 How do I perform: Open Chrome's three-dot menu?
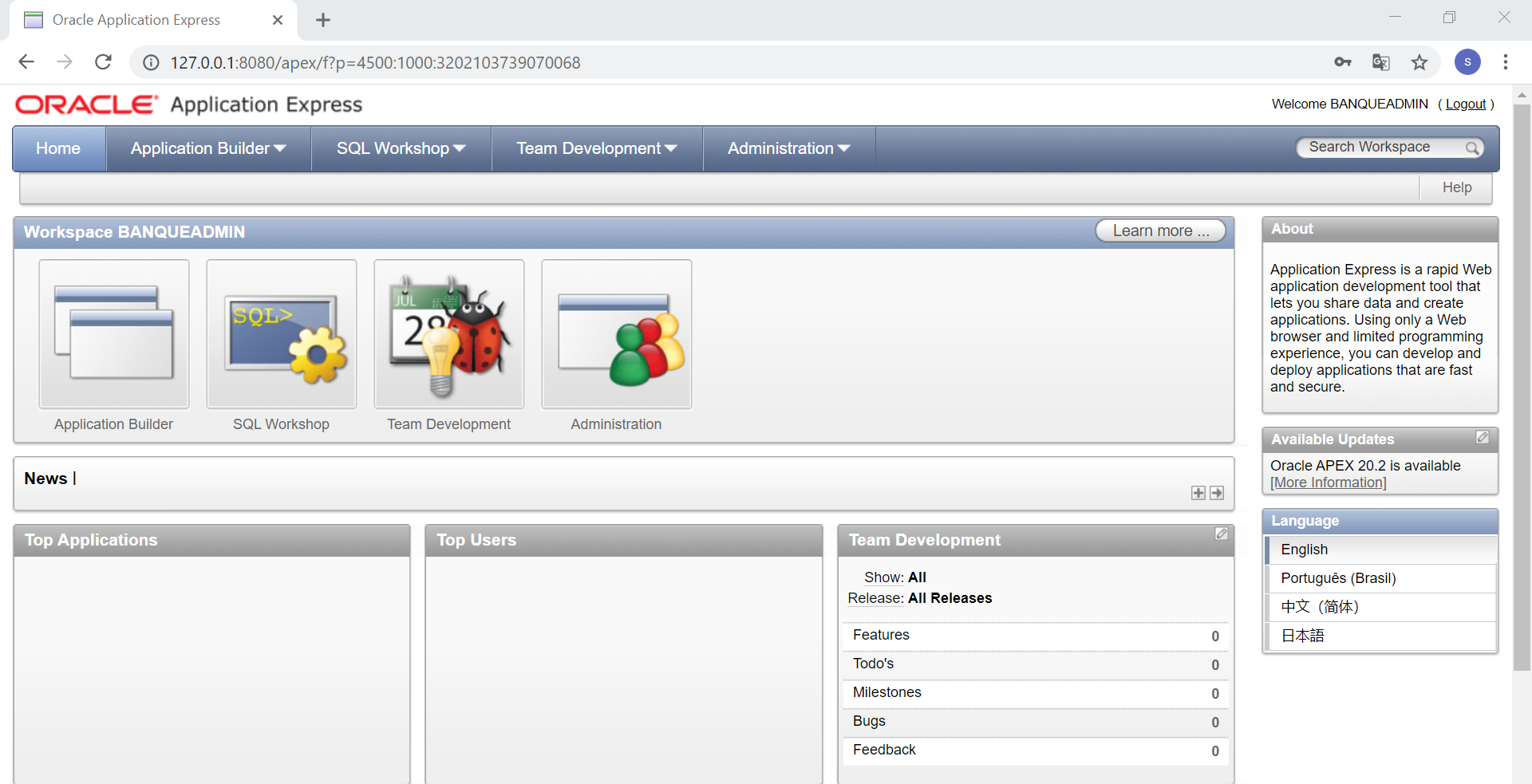pyautogui.click(x=1506, y=62)
